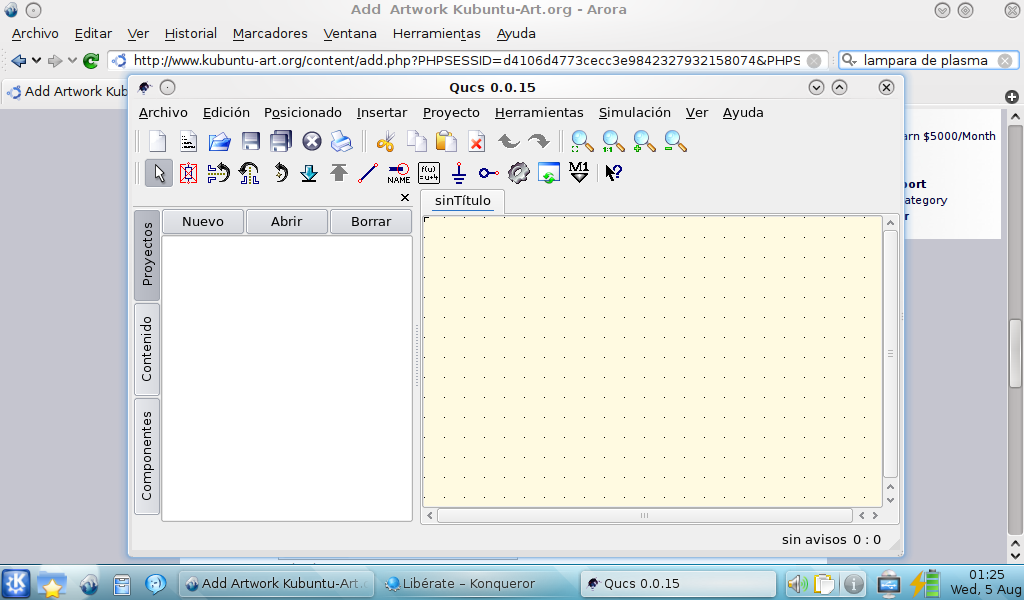This screenshot has width=1024, height=600.
Task: Click the Arora URL address field
Action: [x=468, y=61]
